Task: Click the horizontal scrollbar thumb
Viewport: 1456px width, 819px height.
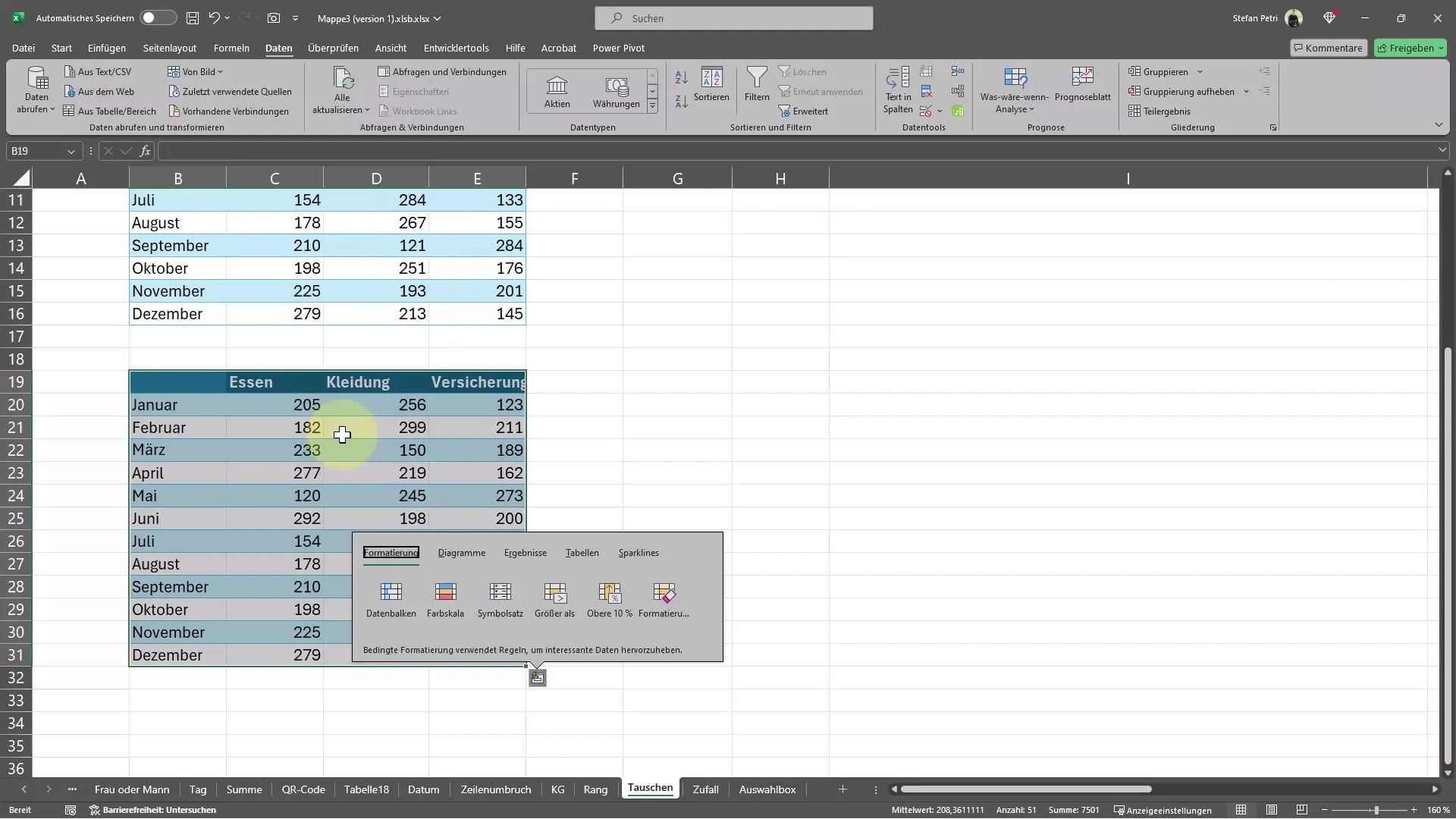Action: pyautogui.click(x=1026, y=789)
